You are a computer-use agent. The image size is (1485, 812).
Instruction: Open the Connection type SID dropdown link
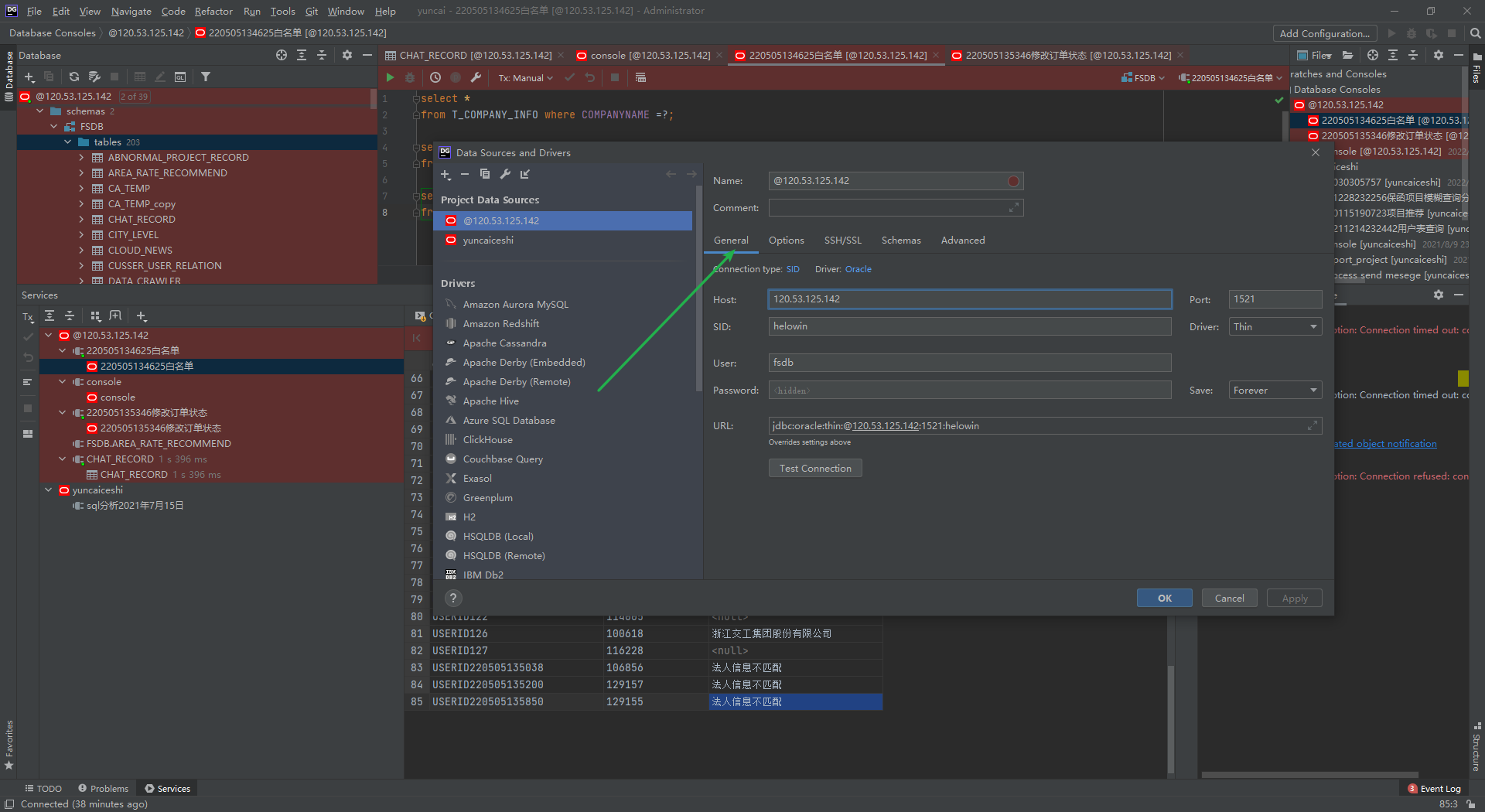click(793, 269)
